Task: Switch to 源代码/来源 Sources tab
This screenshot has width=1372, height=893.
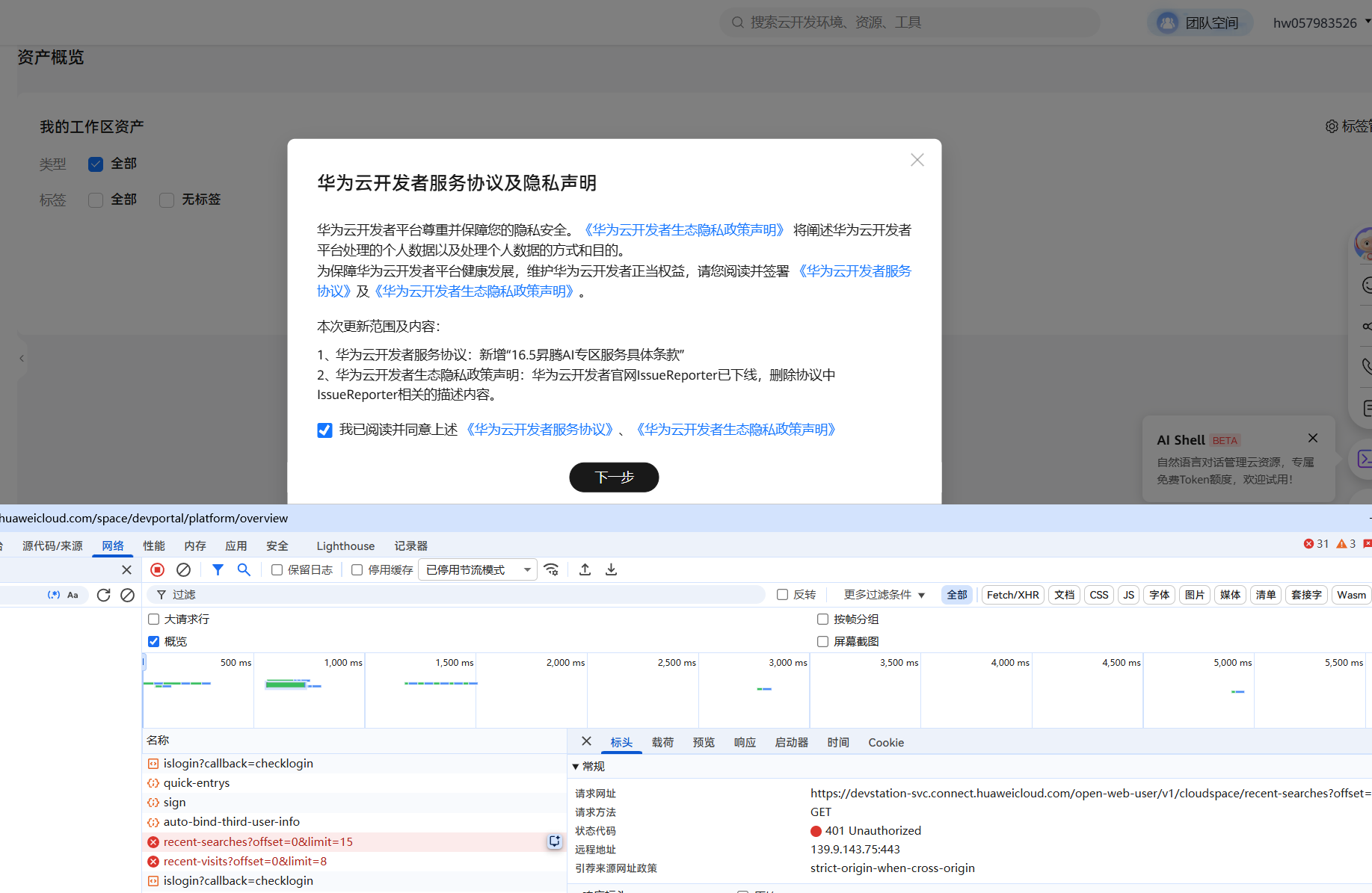Action: click(x=52, y=546)
